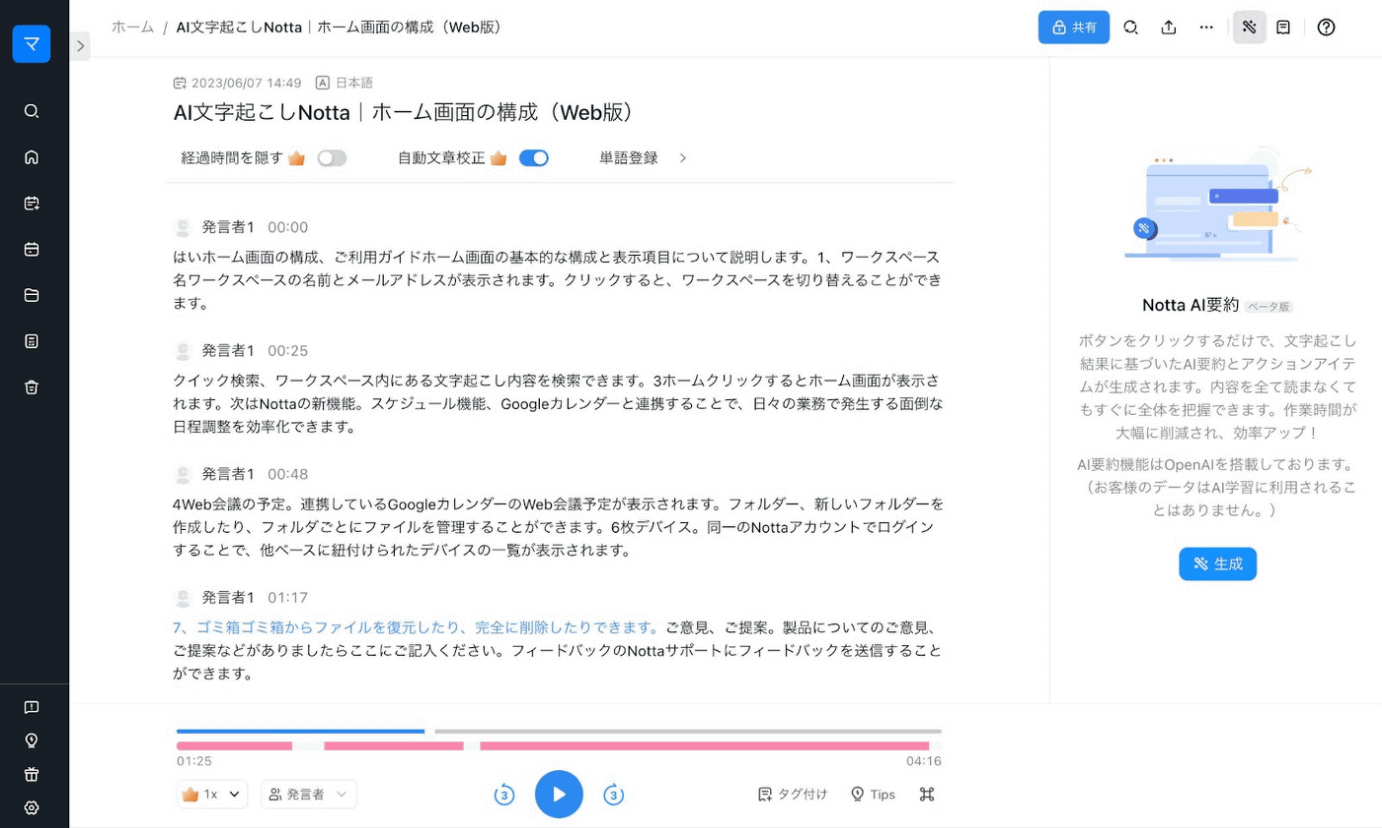Click speaker avatar at 00:00
This screenshot has height=828, width=1382.
183,227
